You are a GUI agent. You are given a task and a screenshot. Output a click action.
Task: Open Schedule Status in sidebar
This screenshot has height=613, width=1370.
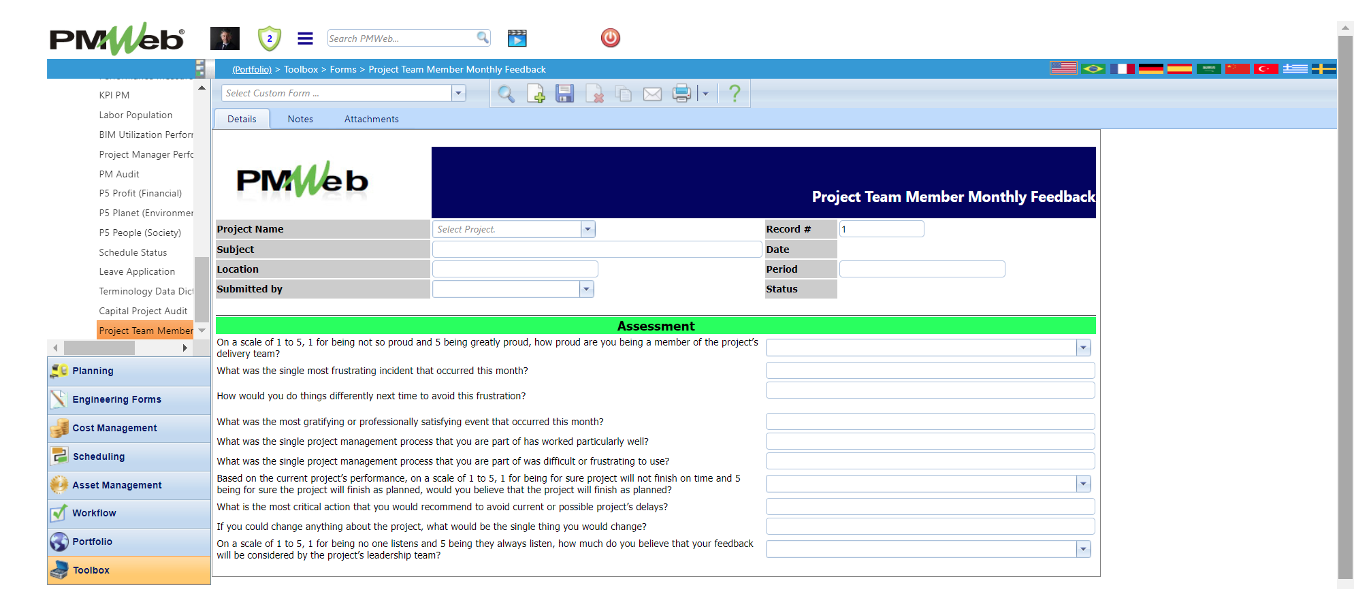pos(133,253)
